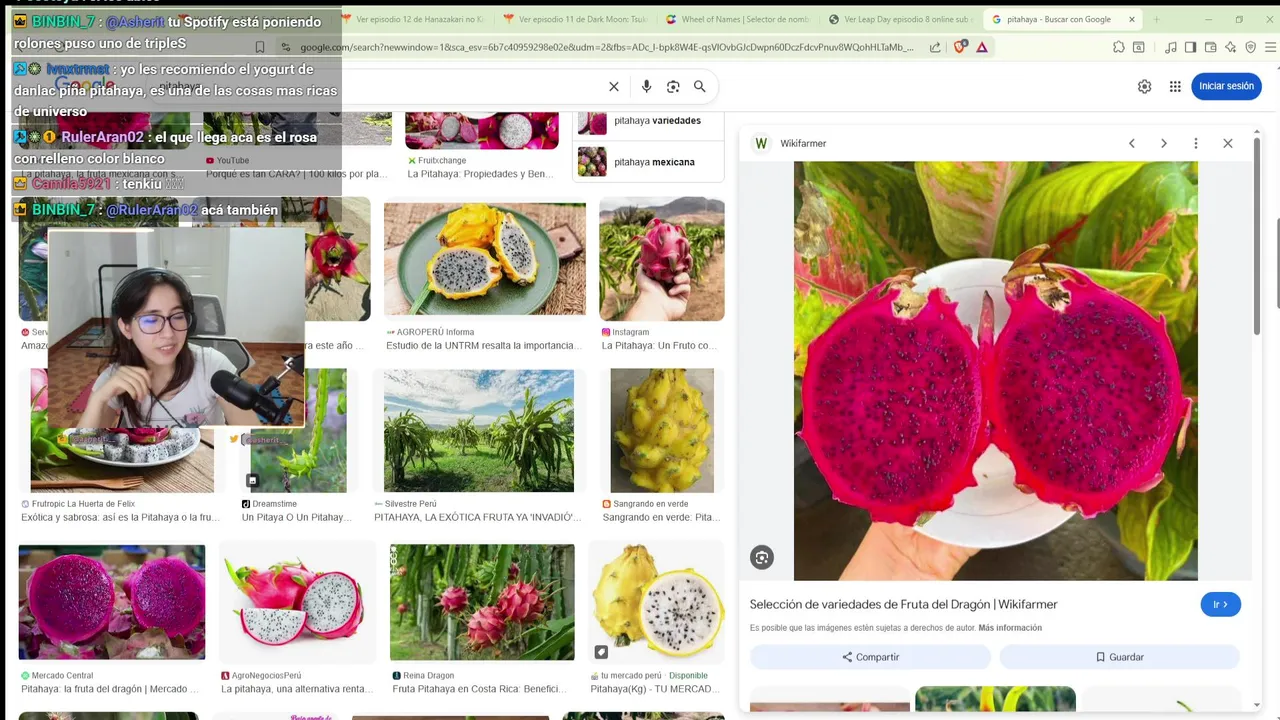1280x720 pixels.
Task: Switch to Wheel of Names tab
Action: (x=738, y=19)
